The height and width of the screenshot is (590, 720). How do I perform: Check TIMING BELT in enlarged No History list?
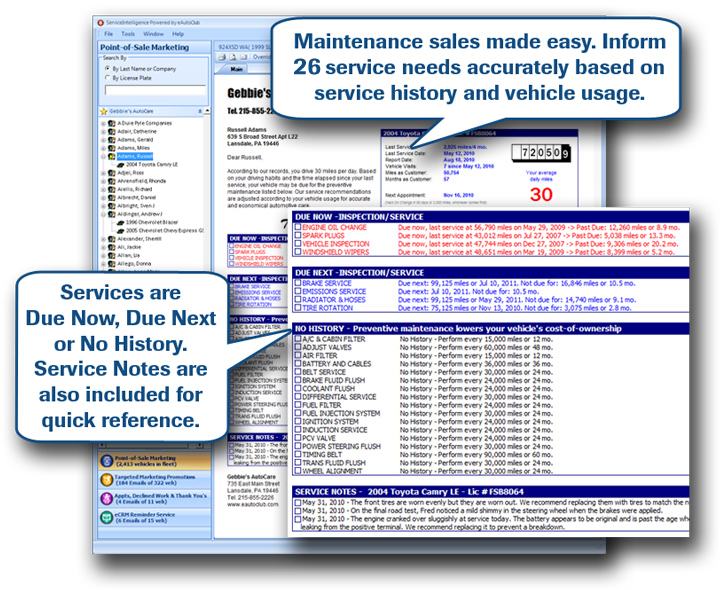click(x=298, y=454)
